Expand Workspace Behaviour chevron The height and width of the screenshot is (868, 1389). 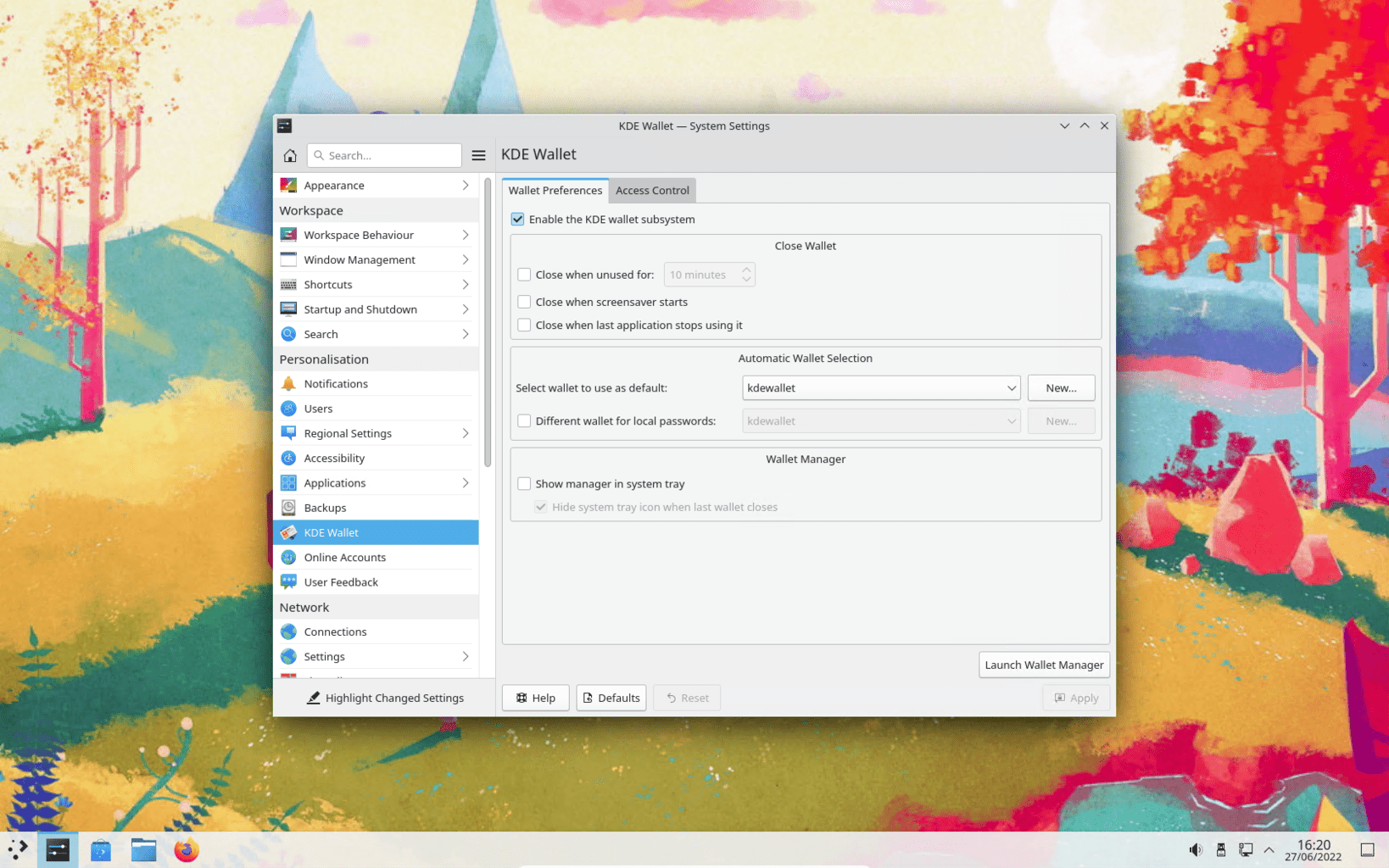click(x=466, y=235)
